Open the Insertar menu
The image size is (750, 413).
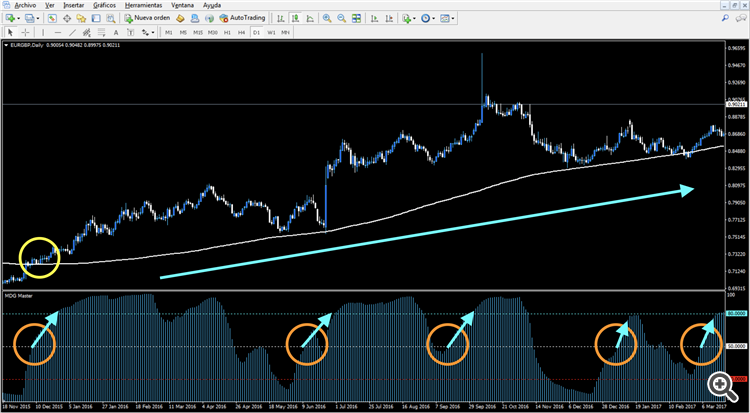click(74, 5)
